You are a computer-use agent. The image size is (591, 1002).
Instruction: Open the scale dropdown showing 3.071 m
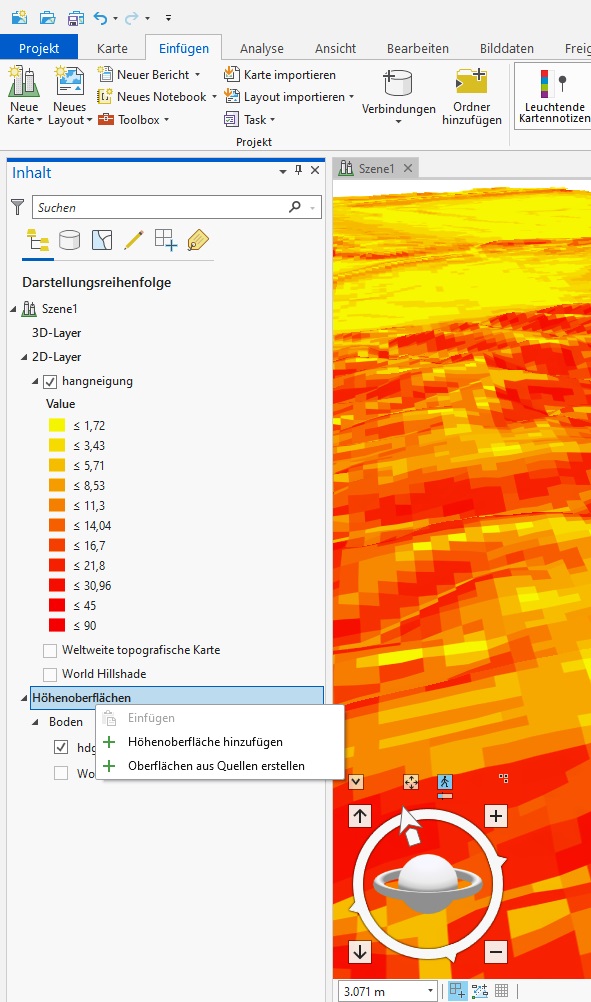pos(430,991)
